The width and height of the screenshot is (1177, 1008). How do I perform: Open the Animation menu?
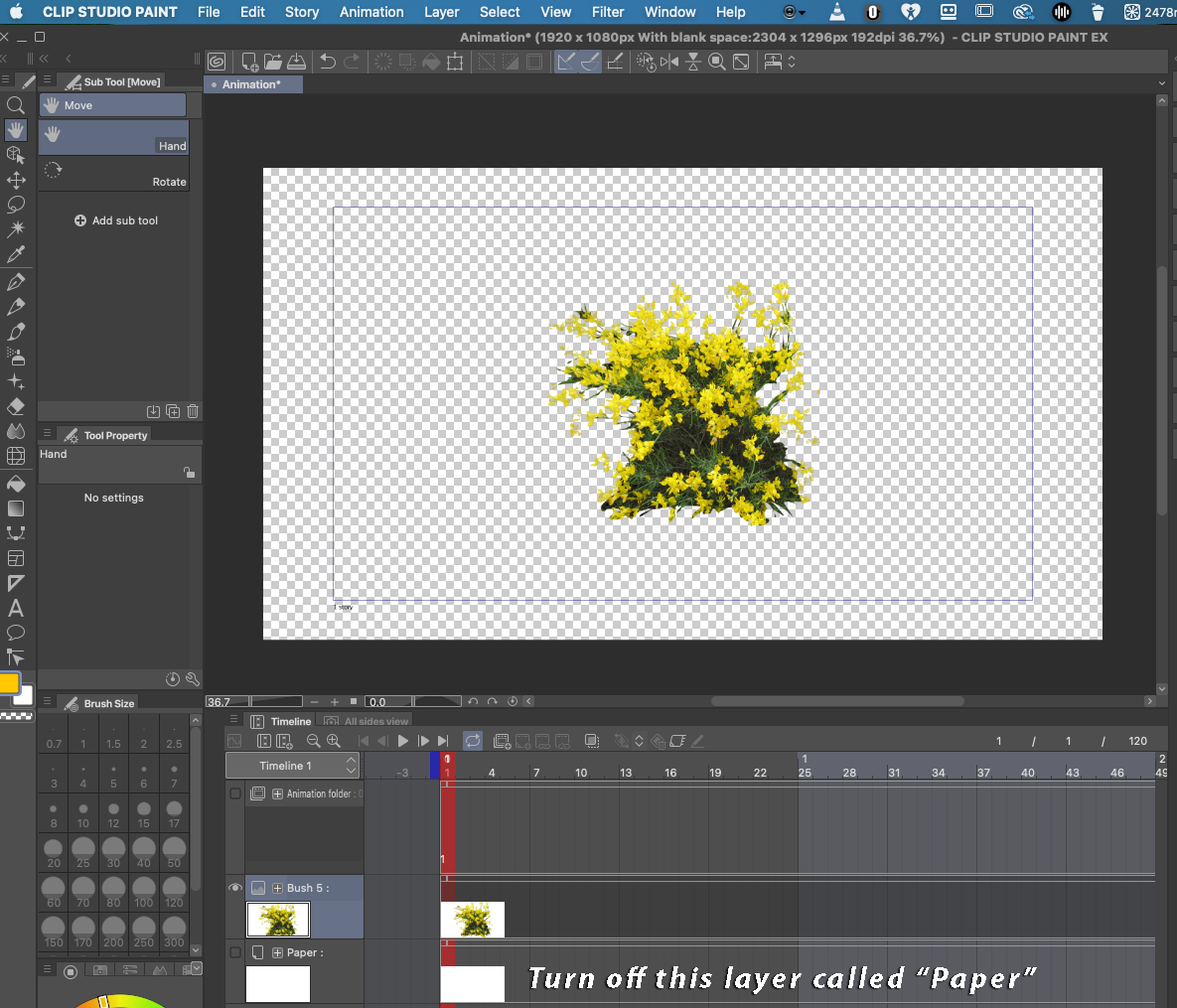pyautogui.click(x=371, y=12)
